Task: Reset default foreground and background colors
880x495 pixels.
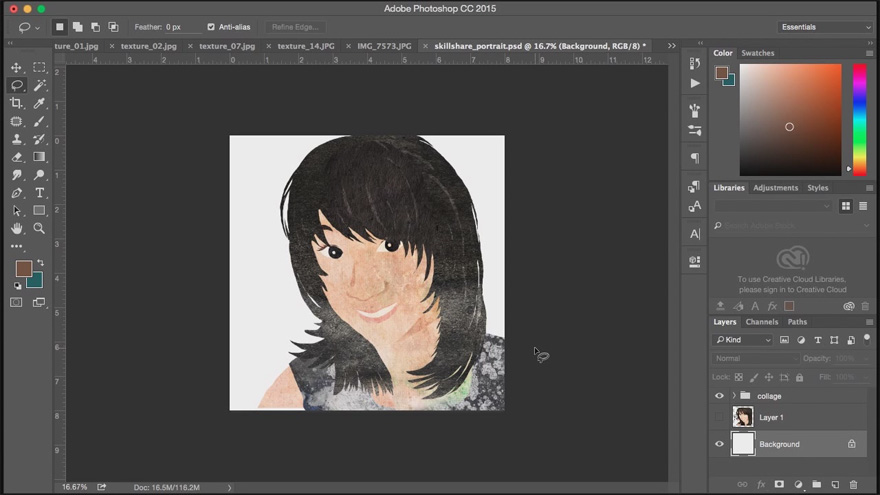Action: 17,286
